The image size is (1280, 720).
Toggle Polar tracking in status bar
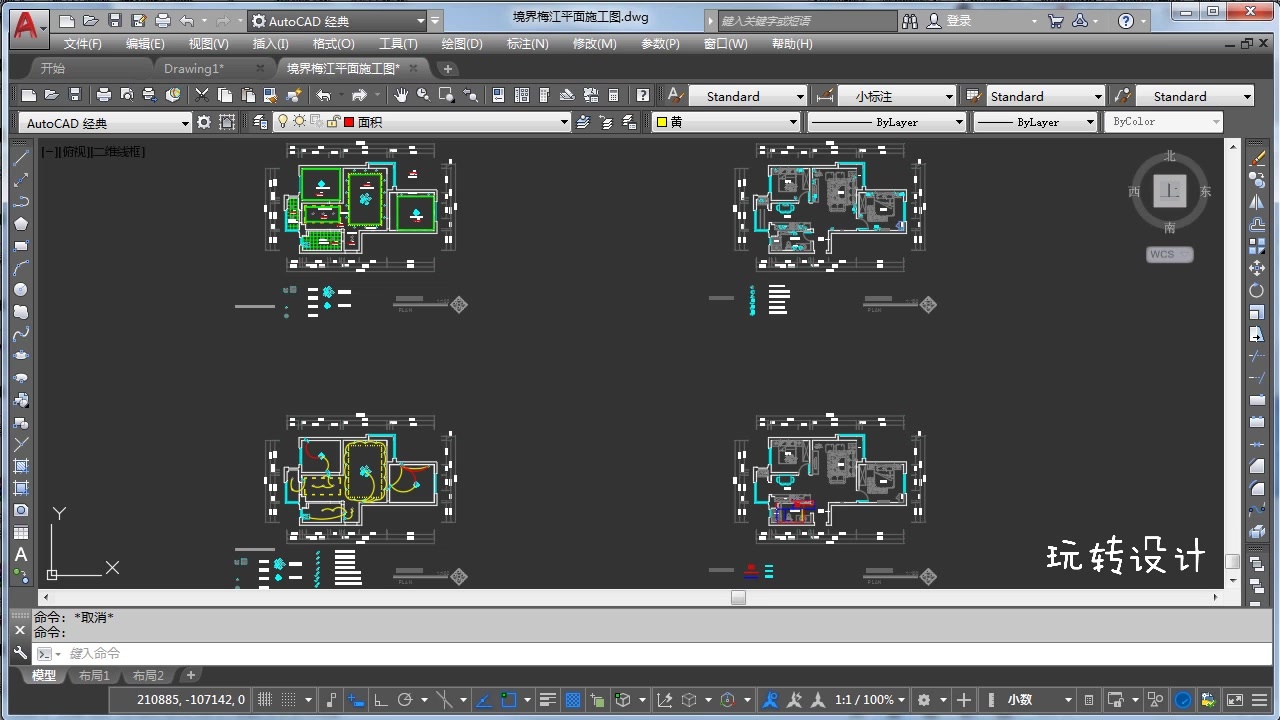[x=405, y=700]
